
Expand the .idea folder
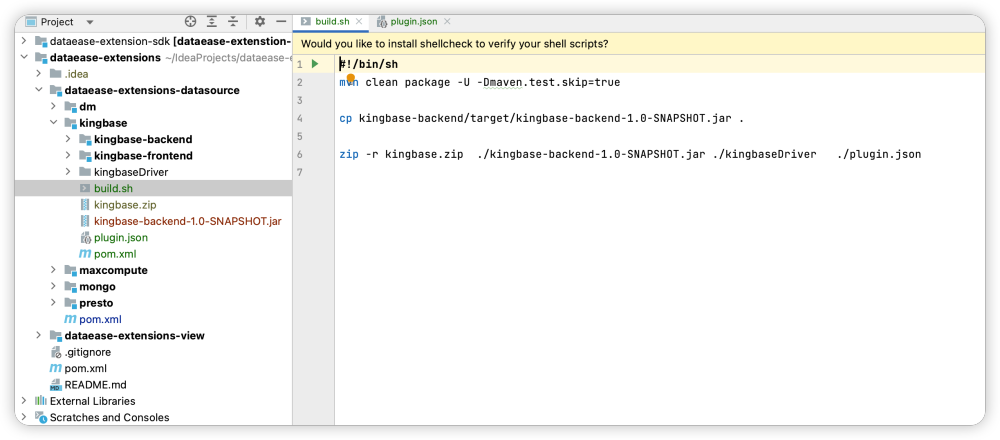[x=38, y=74]
